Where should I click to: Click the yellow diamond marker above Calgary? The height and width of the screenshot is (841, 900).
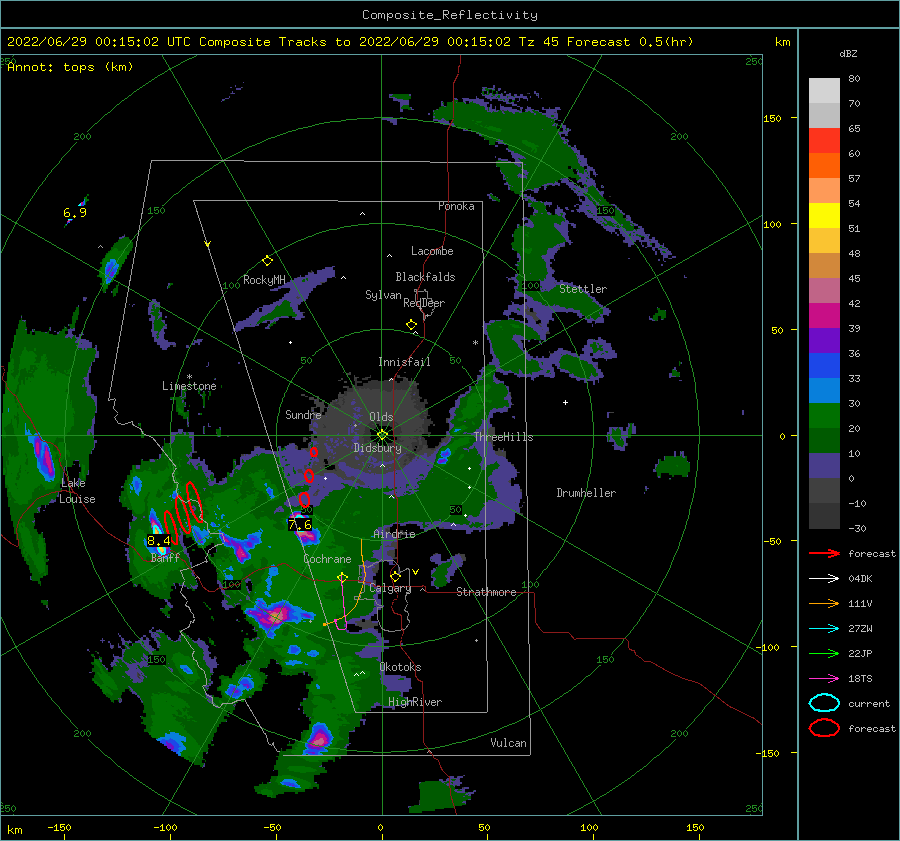[x=395, y=576]
